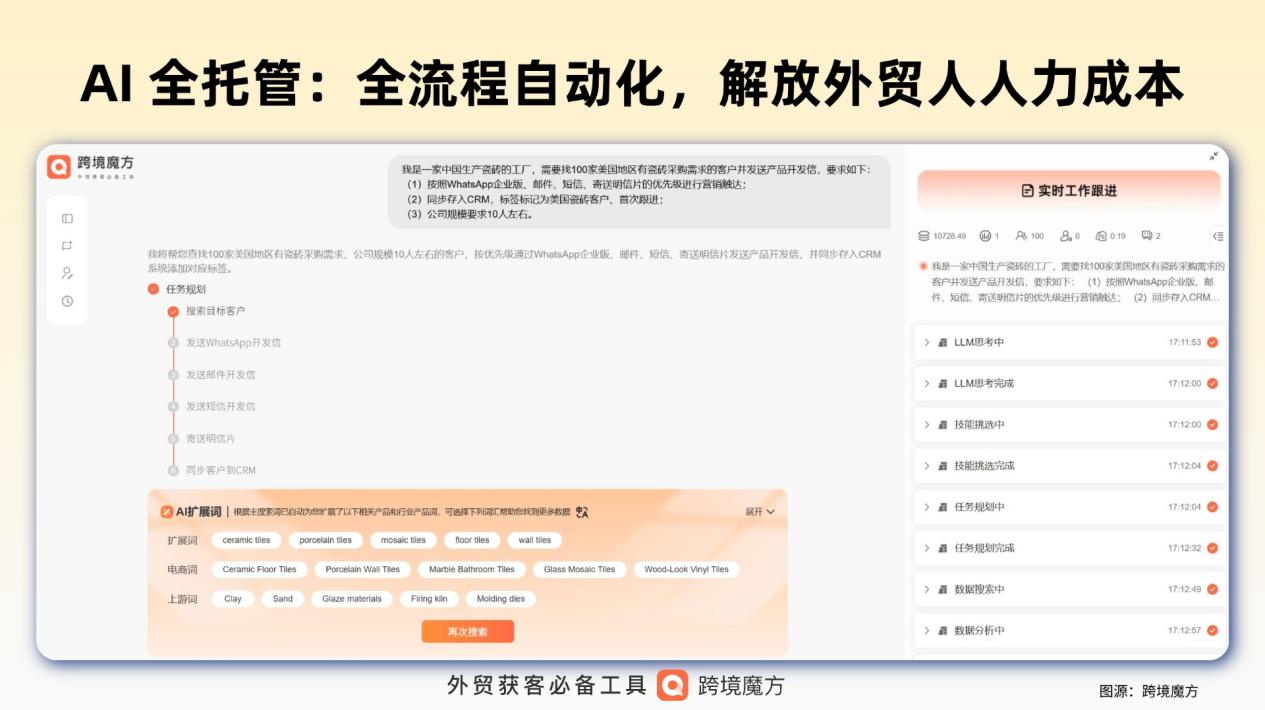The image size is (1265, 710).
Task: Click the 实时工作跟进 header button
Action: click(1069, 190)
